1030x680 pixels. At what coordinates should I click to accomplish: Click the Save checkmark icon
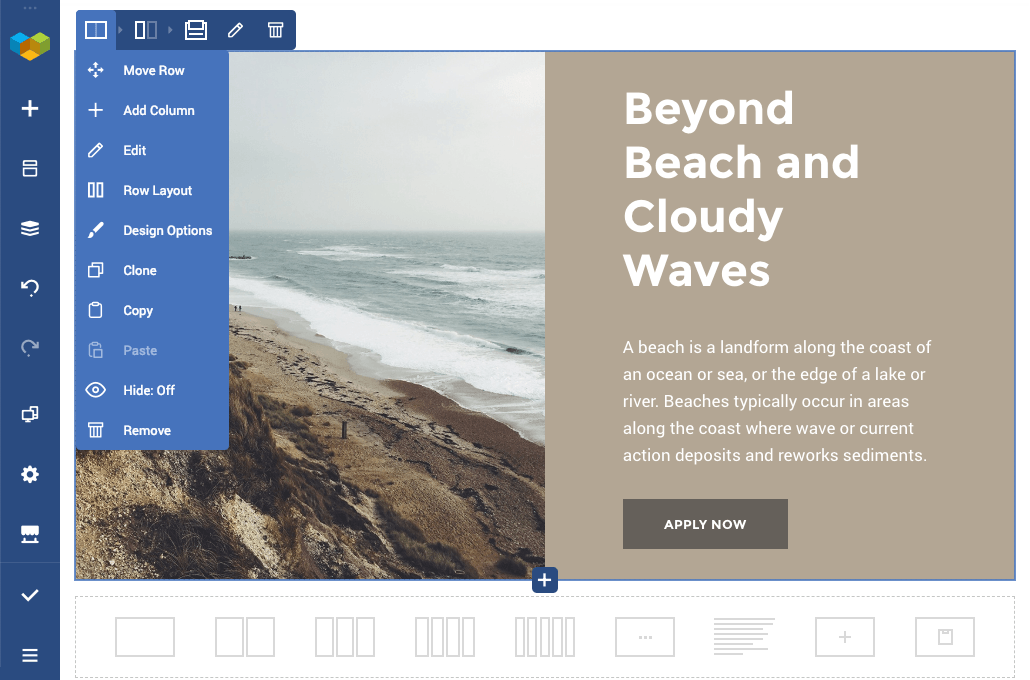[x=30, y=595]
